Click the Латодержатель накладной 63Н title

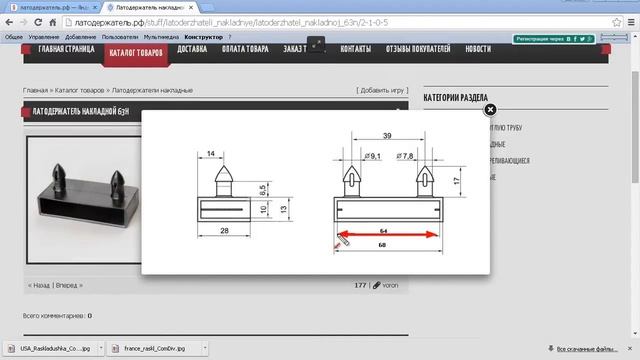pos(81,111)
